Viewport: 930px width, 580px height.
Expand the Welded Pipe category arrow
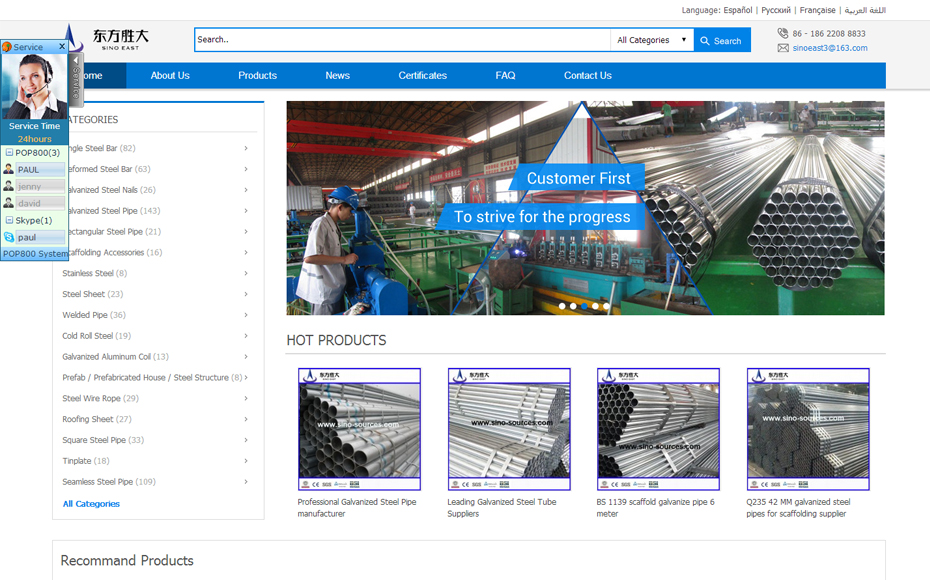pos(246,315)
